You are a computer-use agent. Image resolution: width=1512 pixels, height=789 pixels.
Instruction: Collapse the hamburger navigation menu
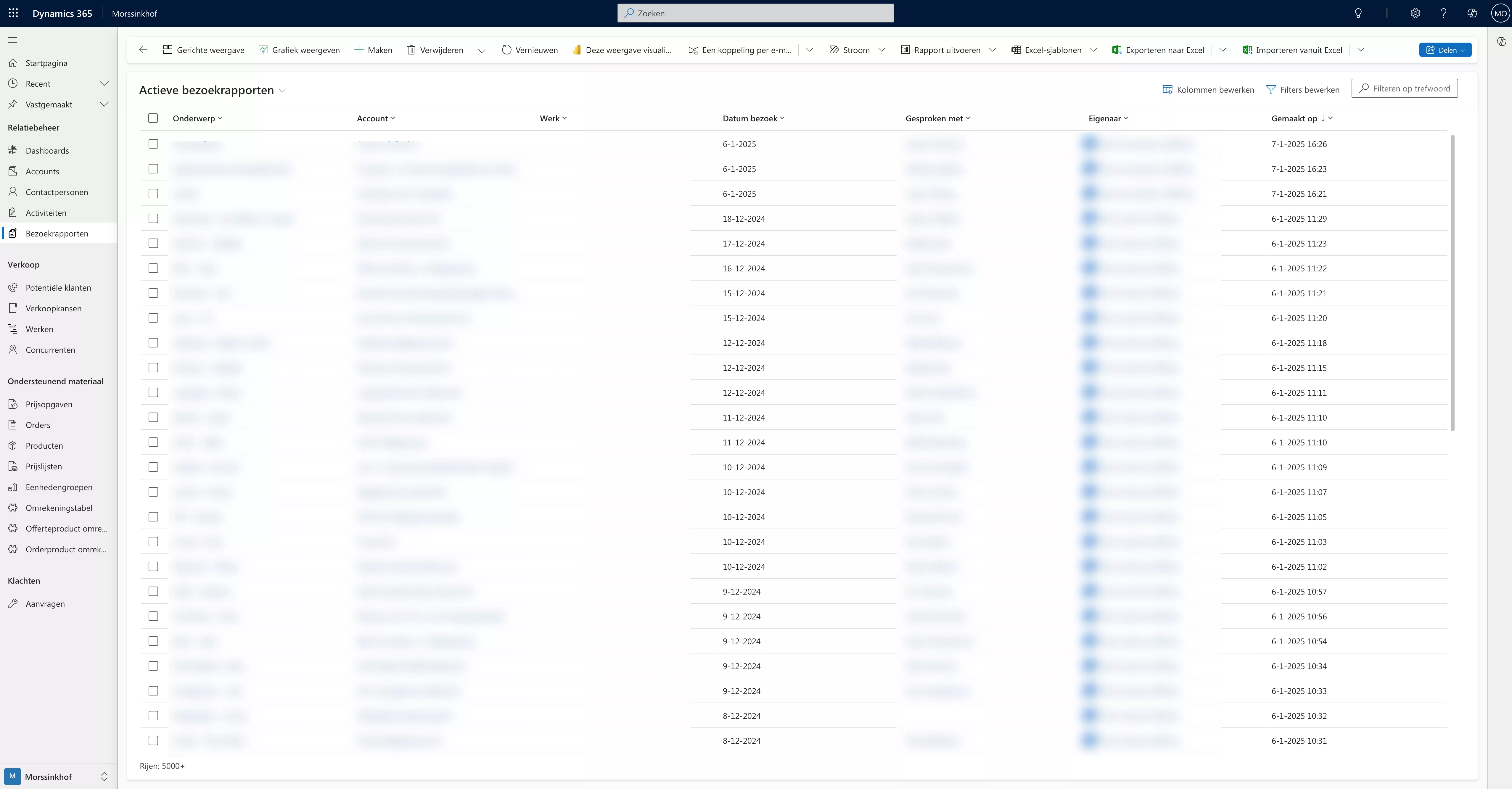pyautogui.click(x=12, y=40)
